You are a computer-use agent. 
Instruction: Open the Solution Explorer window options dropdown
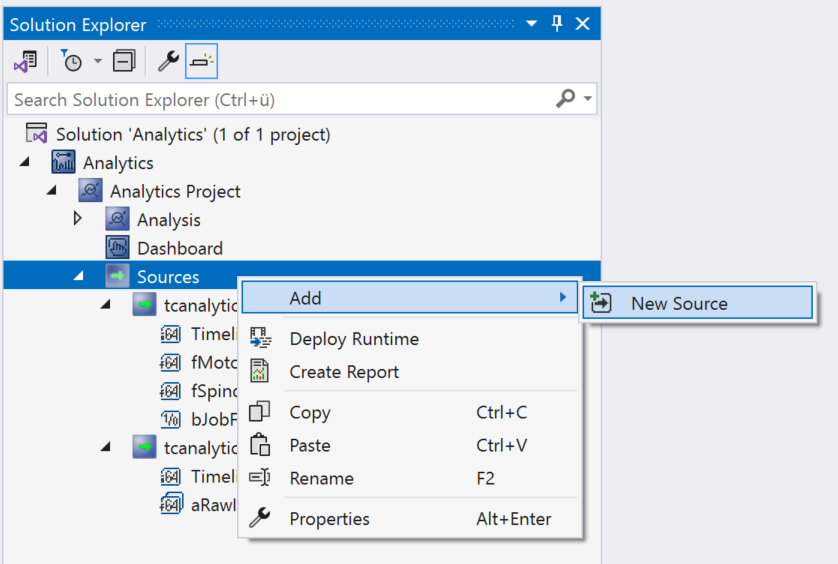[x=531, y=24]
